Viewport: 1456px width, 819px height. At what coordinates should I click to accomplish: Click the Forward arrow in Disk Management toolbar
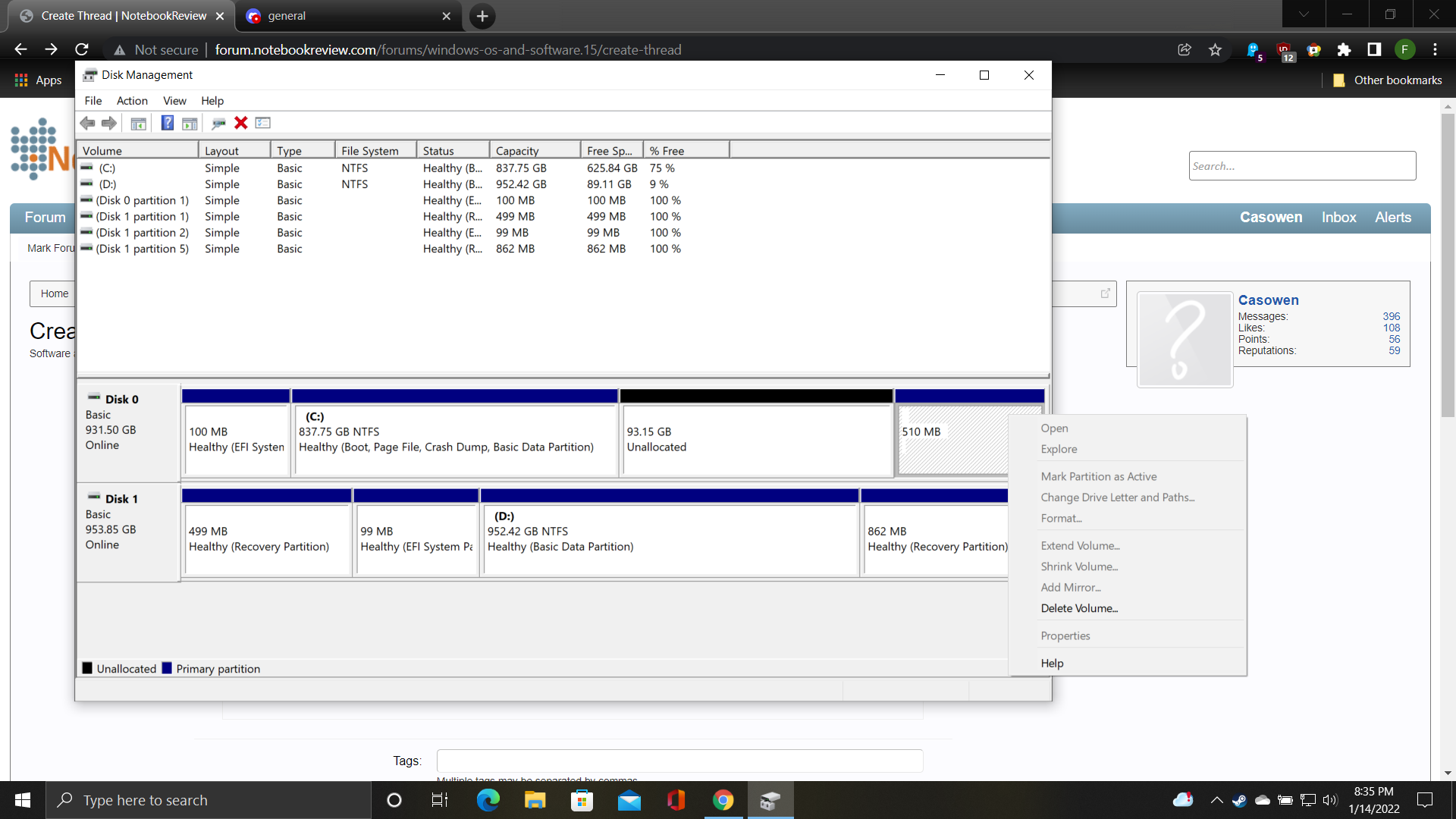[x=109, y=123]
